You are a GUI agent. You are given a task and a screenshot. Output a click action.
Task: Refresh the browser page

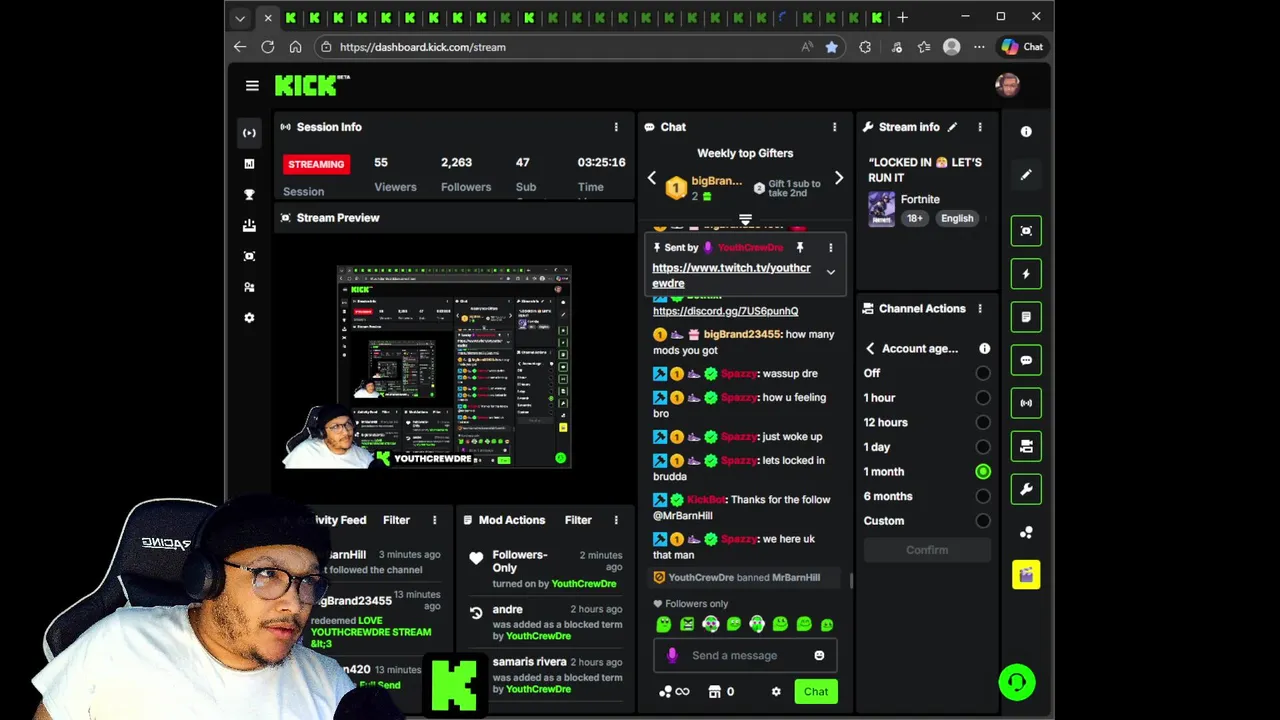(x=268, y=47)
